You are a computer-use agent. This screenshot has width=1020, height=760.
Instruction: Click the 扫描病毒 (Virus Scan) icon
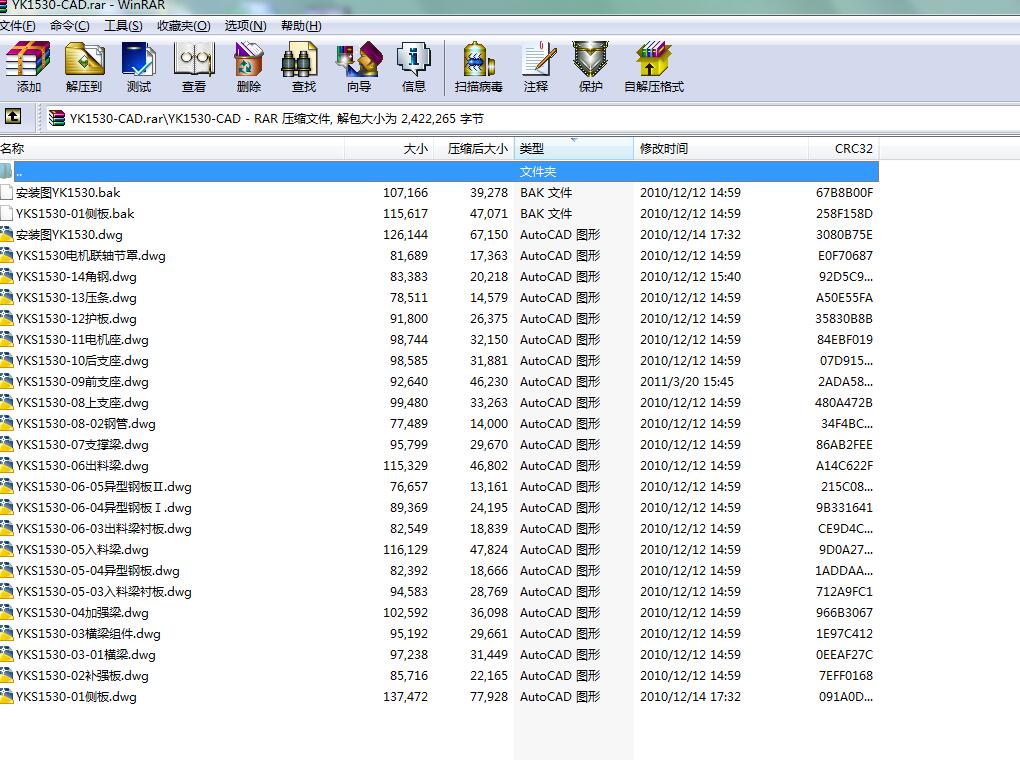tap(479, 67)
